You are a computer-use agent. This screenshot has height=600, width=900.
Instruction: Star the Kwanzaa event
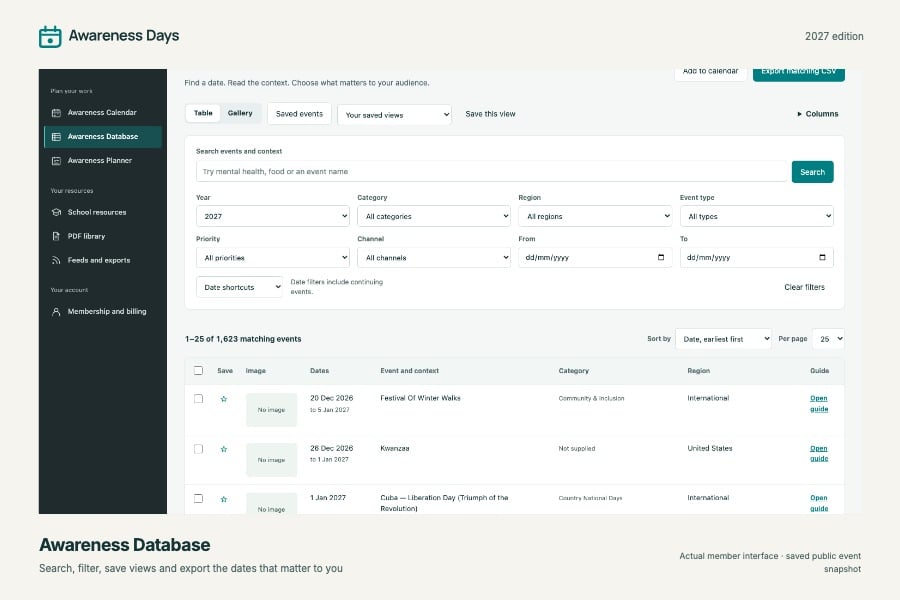(224, 449)
